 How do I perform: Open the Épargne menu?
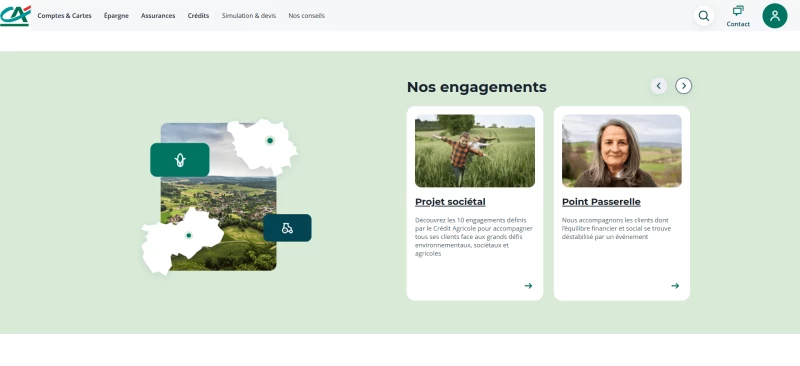(x=116, y=16)
